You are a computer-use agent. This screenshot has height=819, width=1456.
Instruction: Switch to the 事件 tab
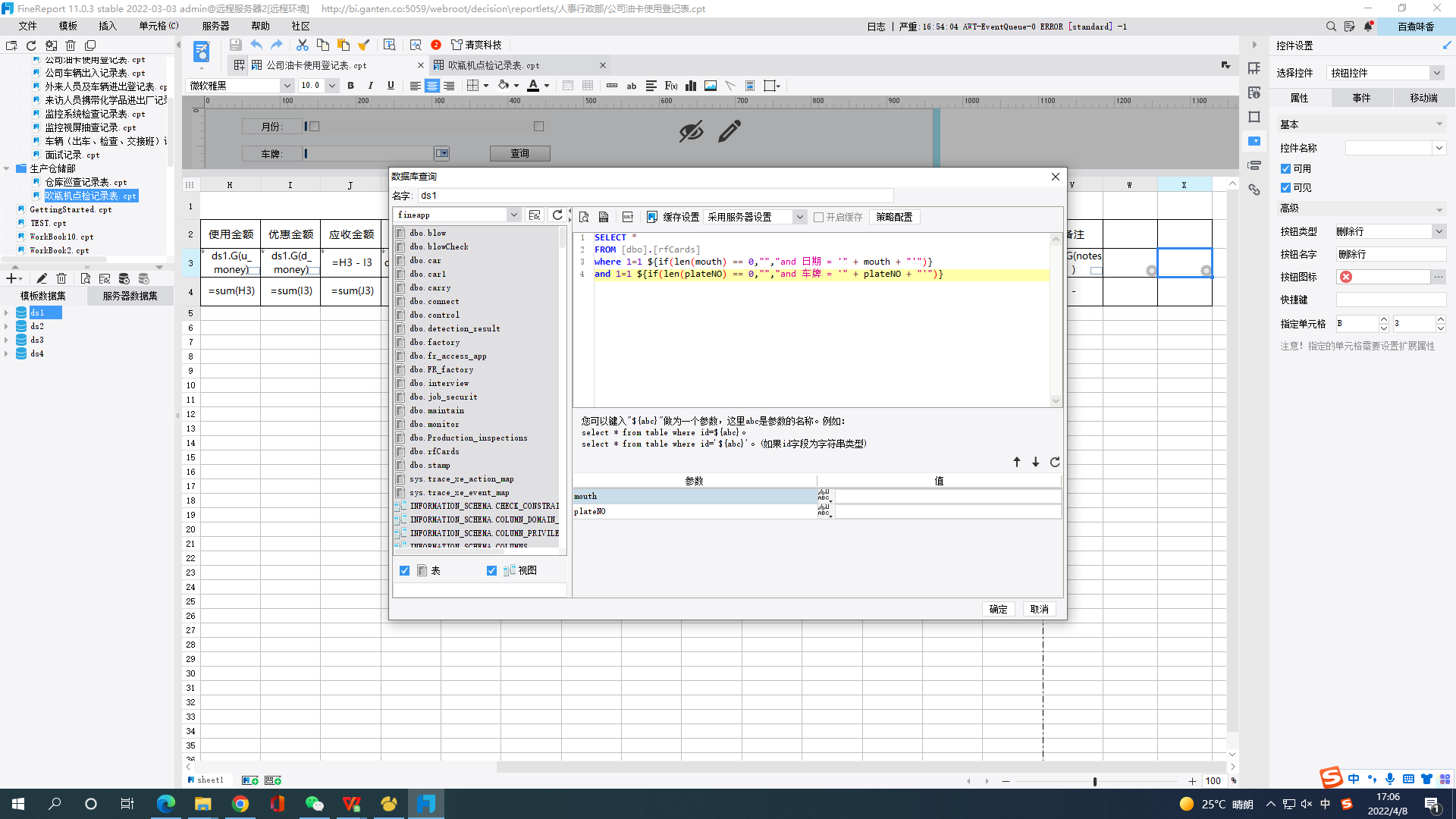coord(1362,99)
